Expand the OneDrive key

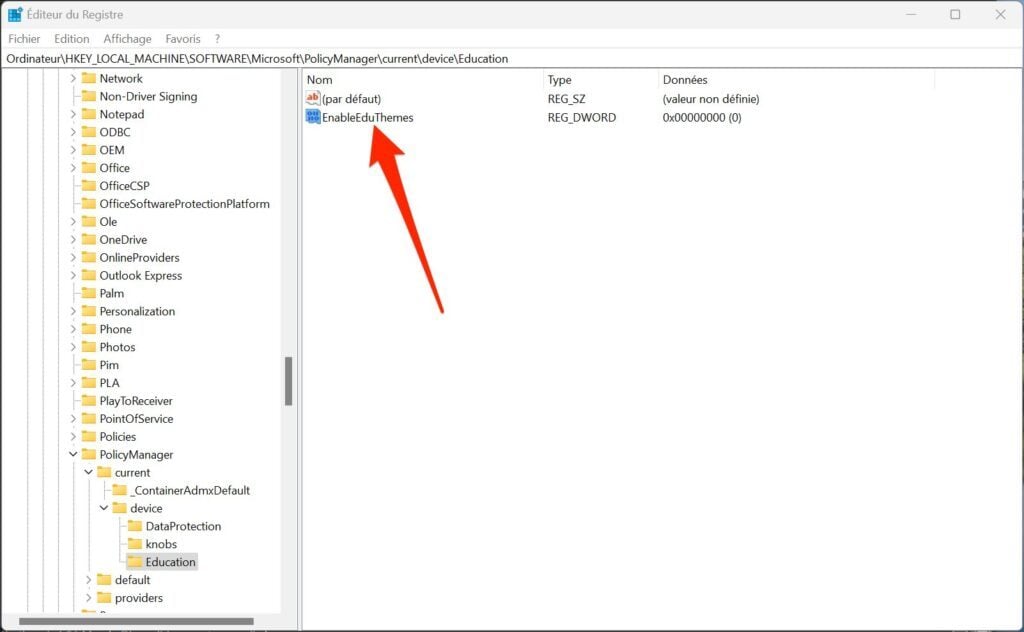coord(73,240)
